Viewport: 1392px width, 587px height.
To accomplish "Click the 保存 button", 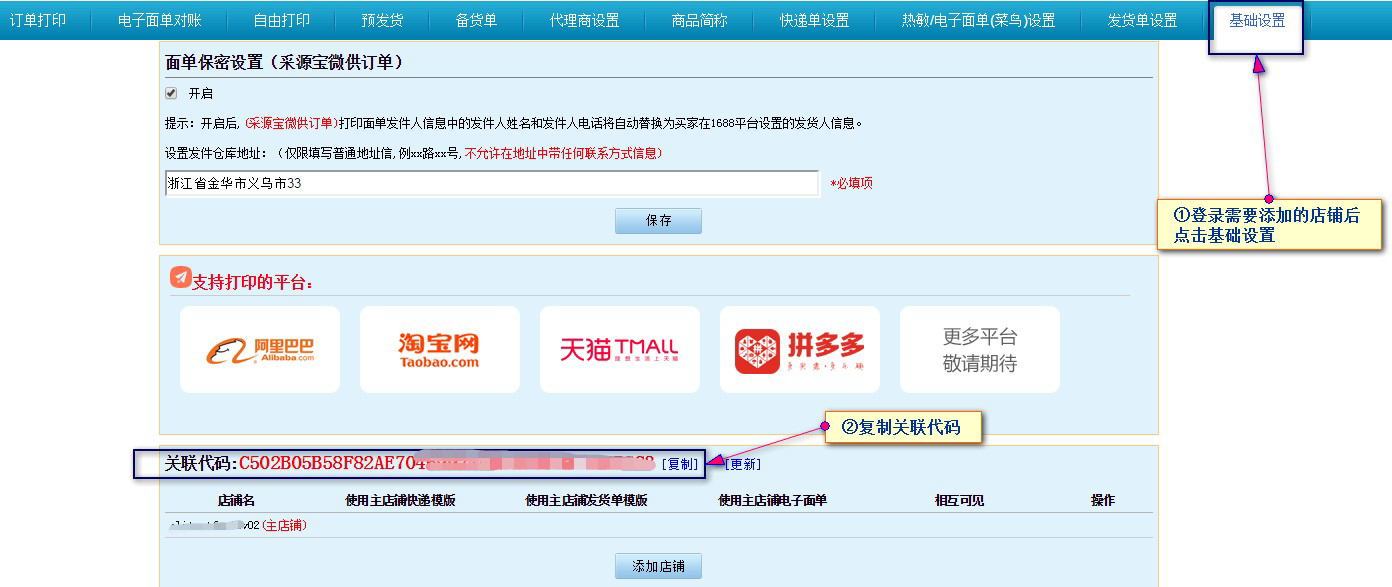I will [x=658, y=221].
